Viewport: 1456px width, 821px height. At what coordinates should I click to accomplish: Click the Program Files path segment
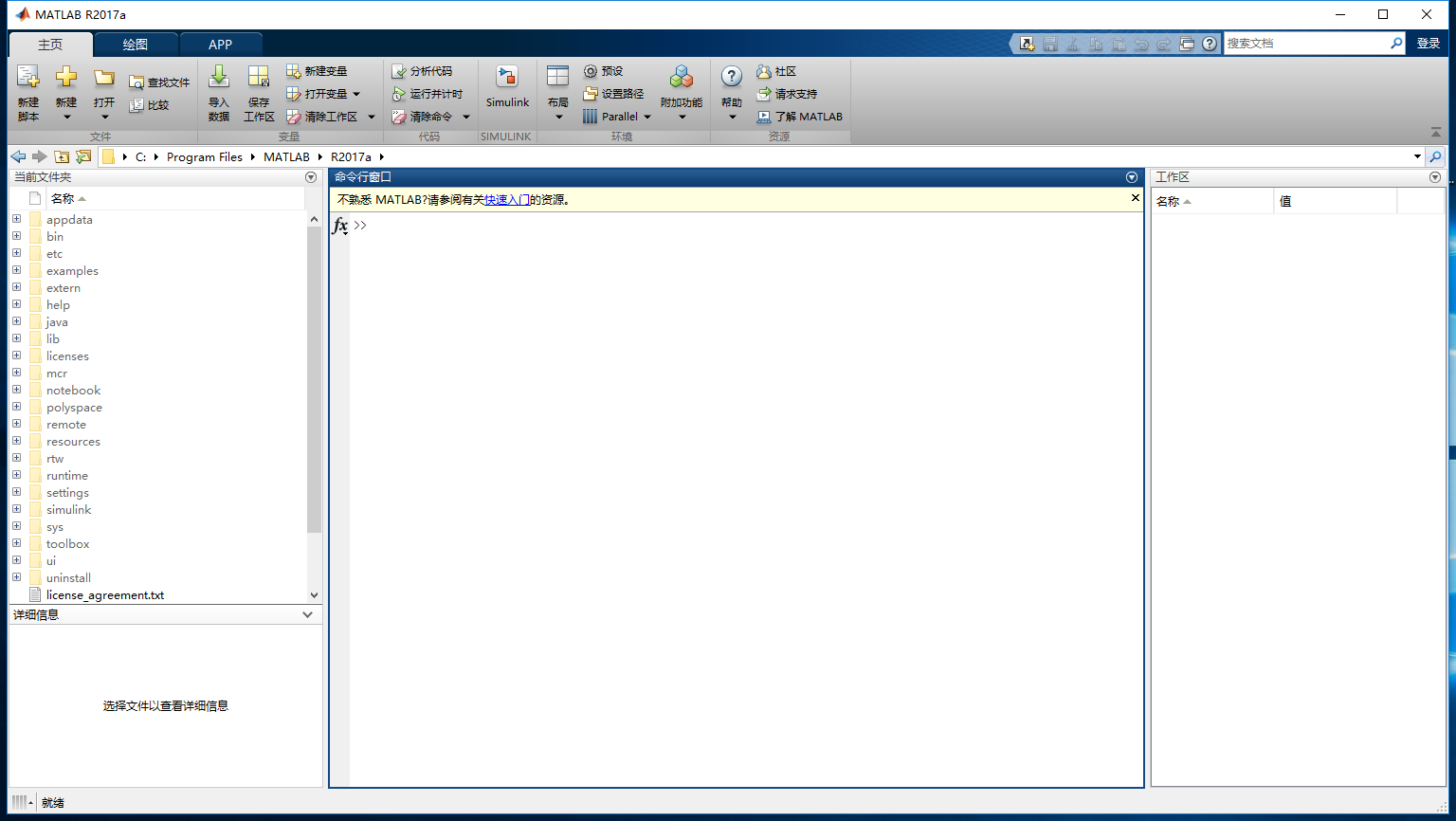pyautogui.click(x=205, y=157)
